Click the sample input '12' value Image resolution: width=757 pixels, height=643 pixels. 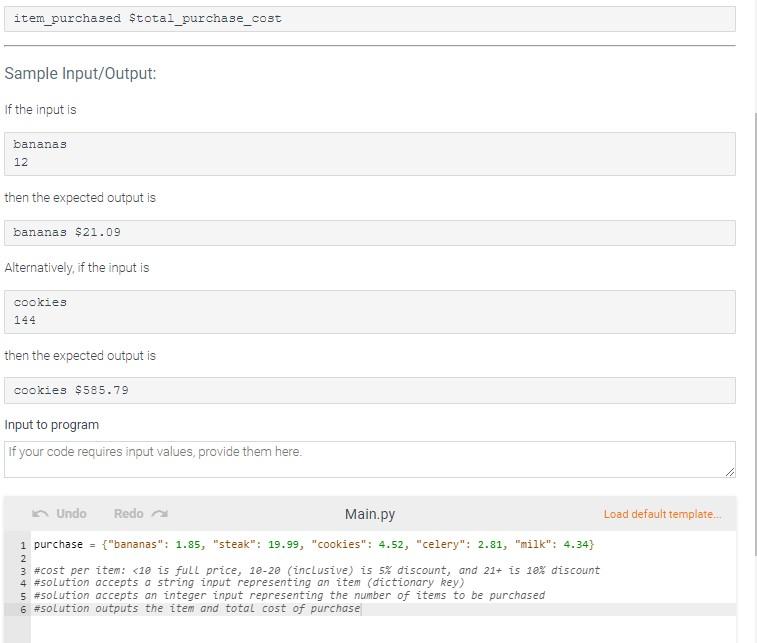21,162
